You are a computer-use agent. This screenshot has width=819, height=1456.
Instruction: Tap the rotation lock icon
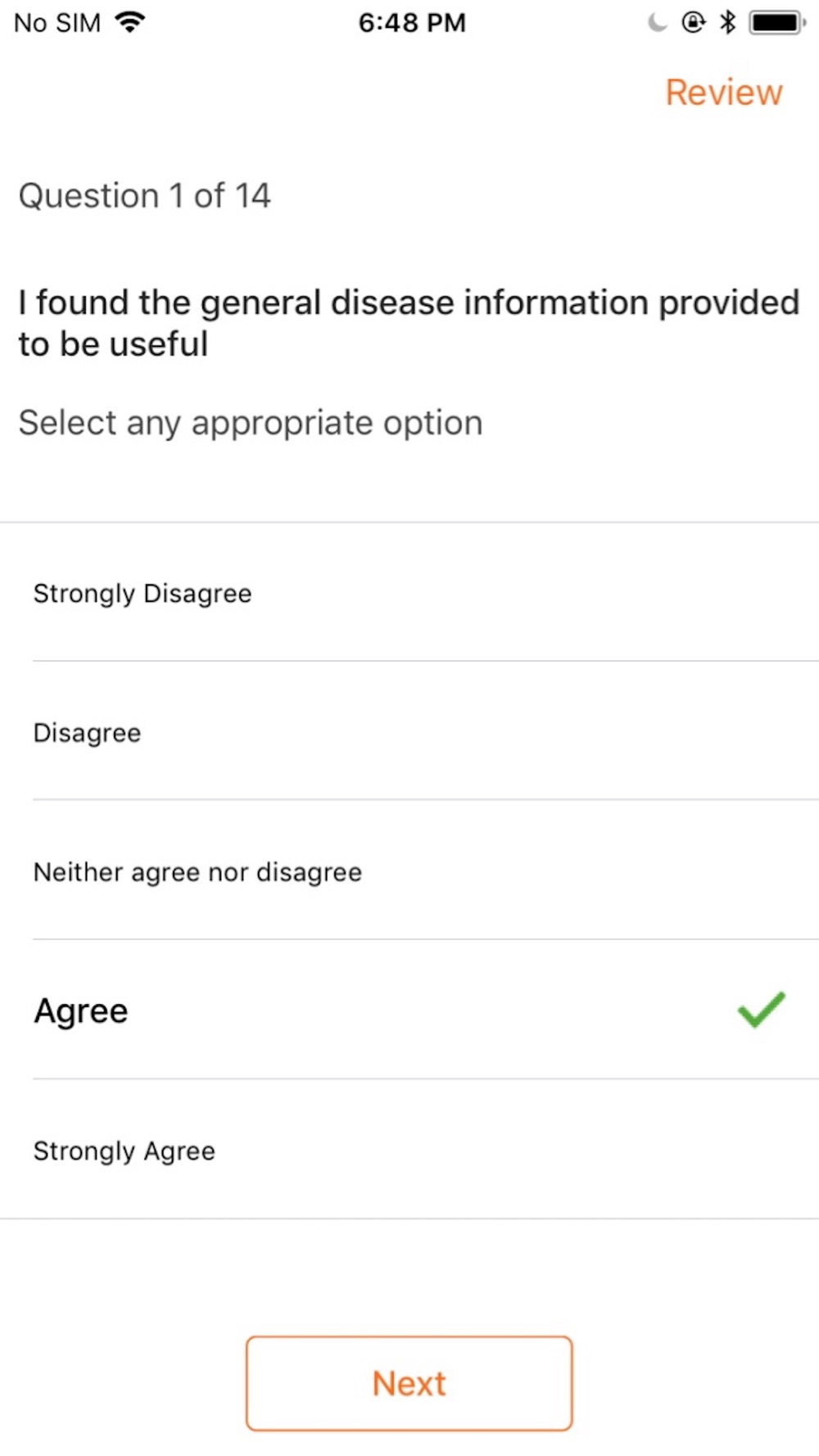click(693, 22)
